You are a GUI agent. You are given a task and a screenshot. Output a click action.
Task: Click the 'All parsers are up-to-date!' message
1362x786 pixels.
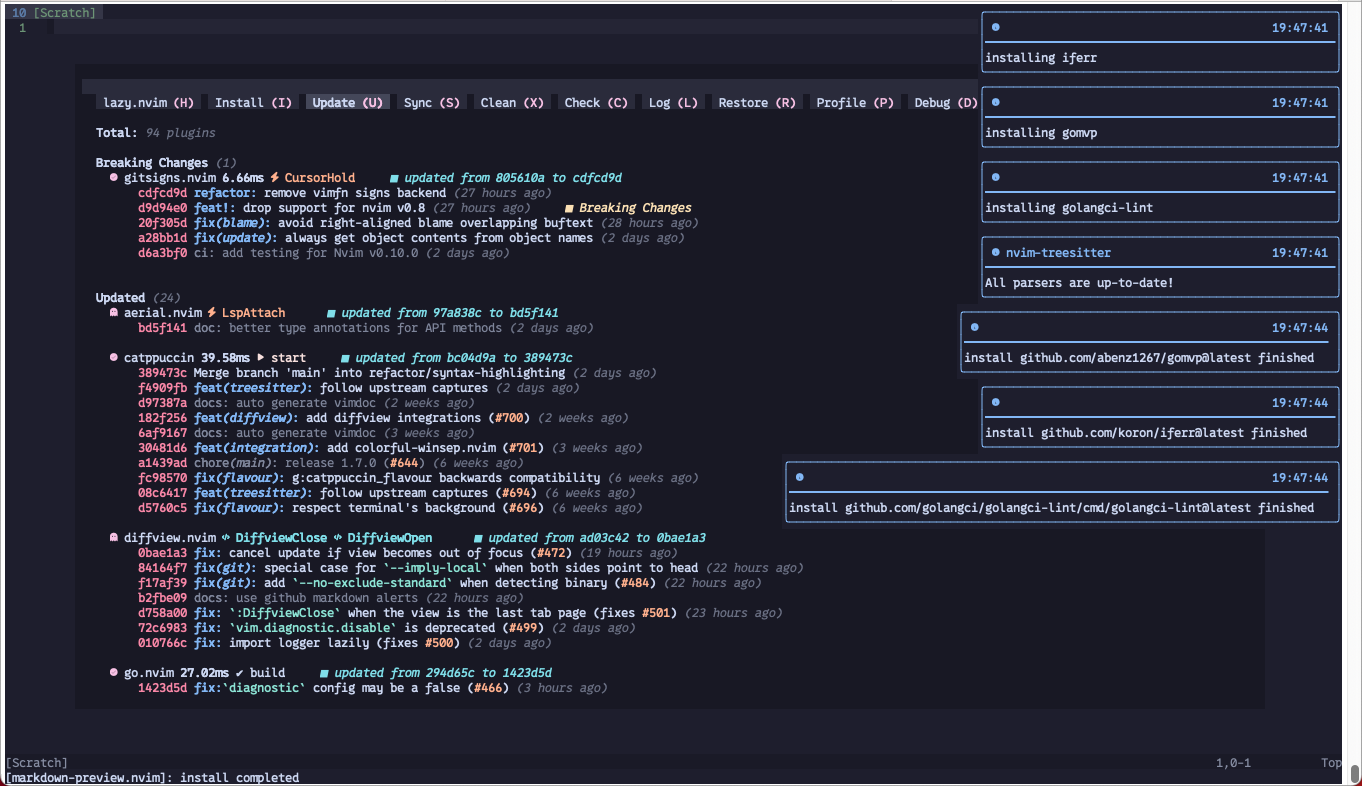(1079, 283)
